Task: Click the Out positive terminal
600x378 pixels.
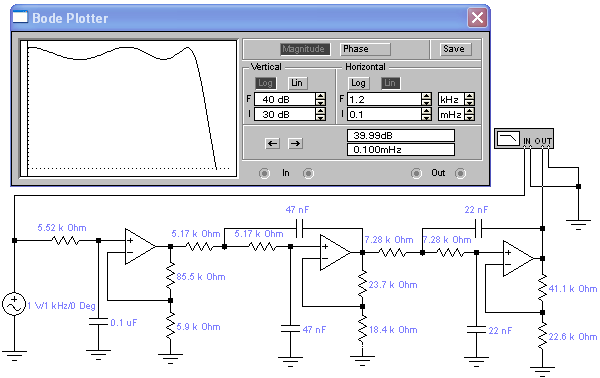Action: coord(416,173)
